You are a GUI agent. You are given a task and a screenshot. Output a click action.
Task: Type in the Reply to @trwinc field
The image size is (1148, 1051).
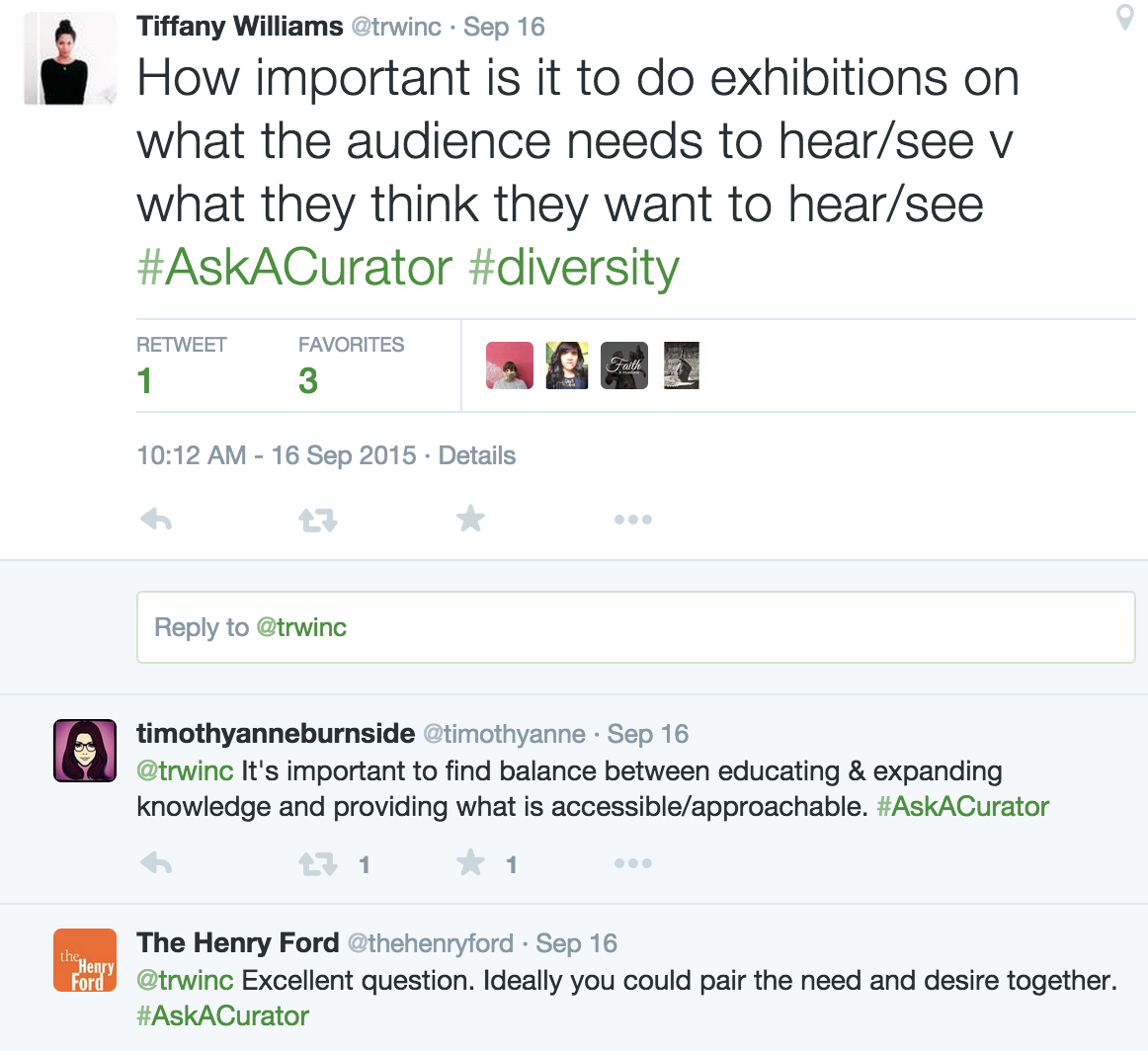(635, 627)
